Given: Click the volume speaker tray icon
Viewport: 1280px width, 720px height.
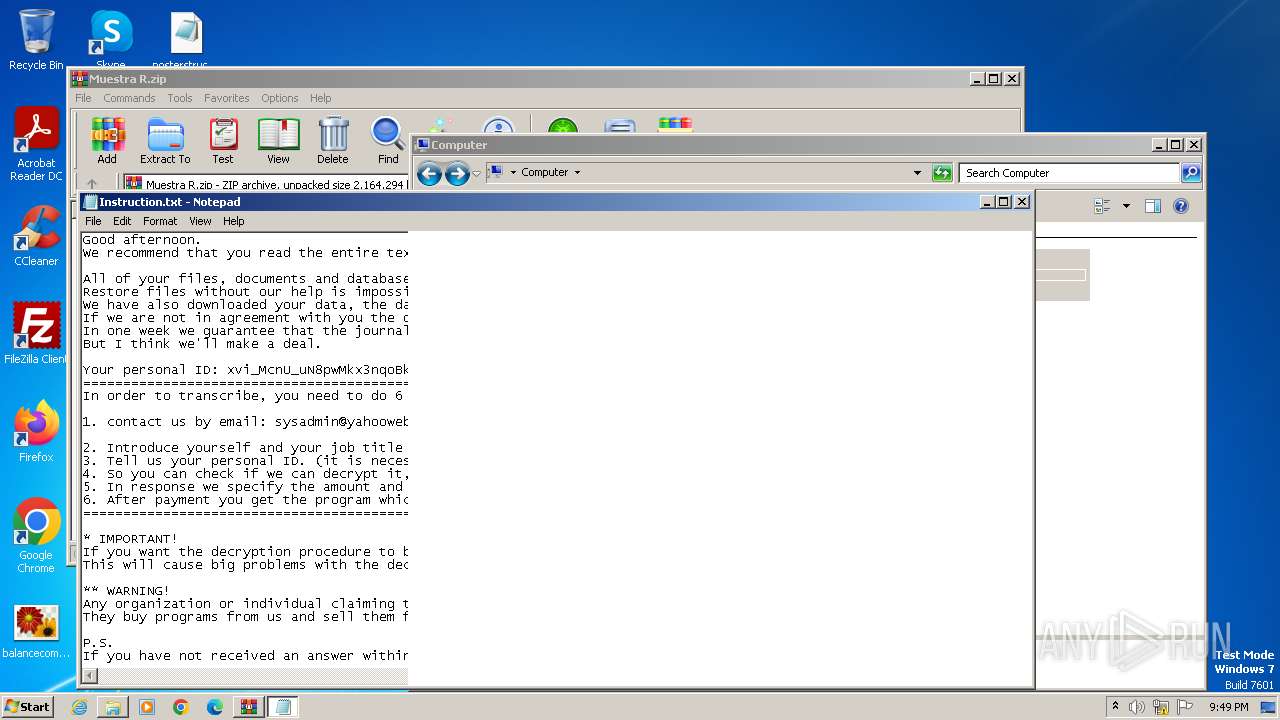Looking at the screenshot, I should click(x=1137, y=707).
